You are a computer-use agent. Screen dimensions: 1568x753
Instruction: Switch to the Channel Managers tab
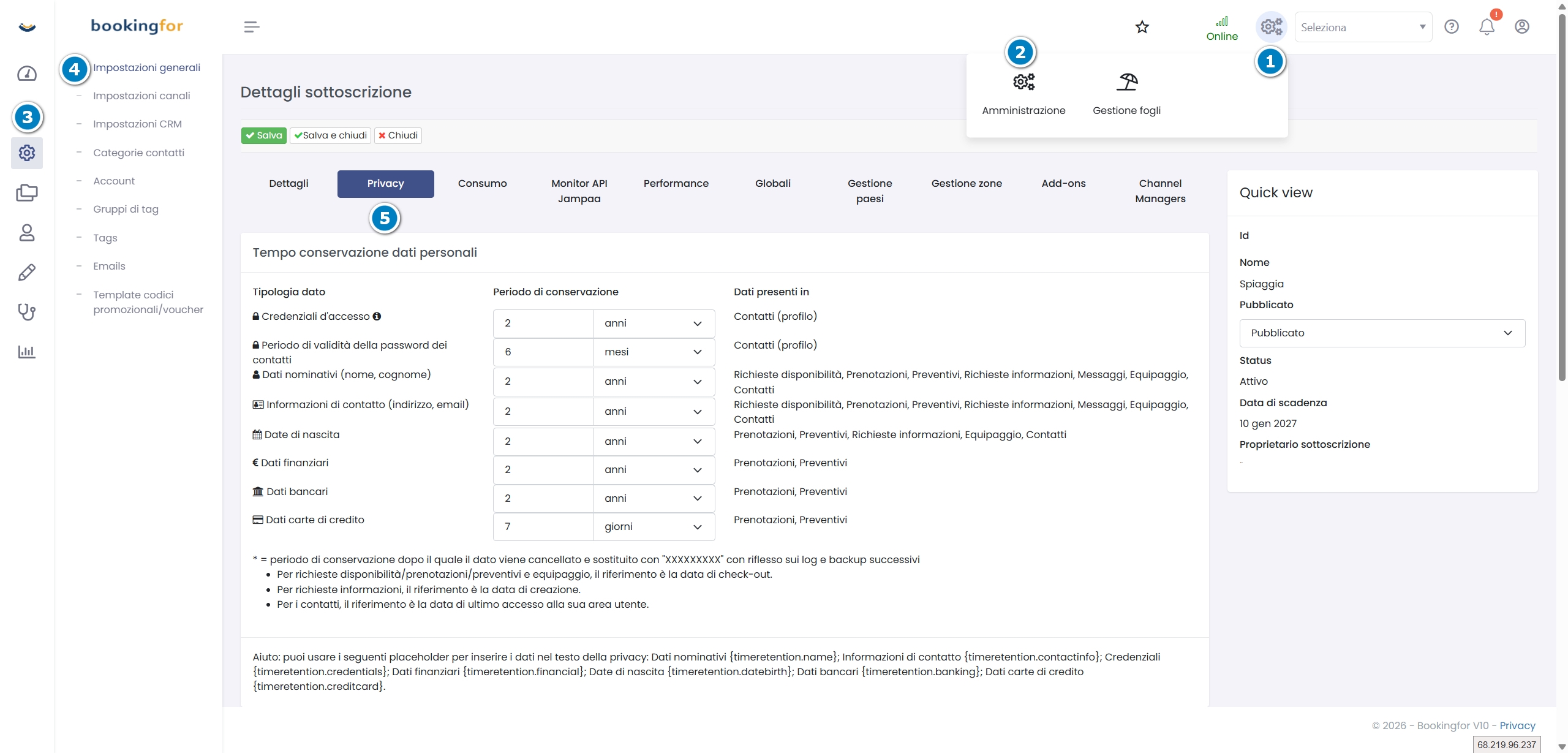pyautogui.click(x=1160, y=191)
